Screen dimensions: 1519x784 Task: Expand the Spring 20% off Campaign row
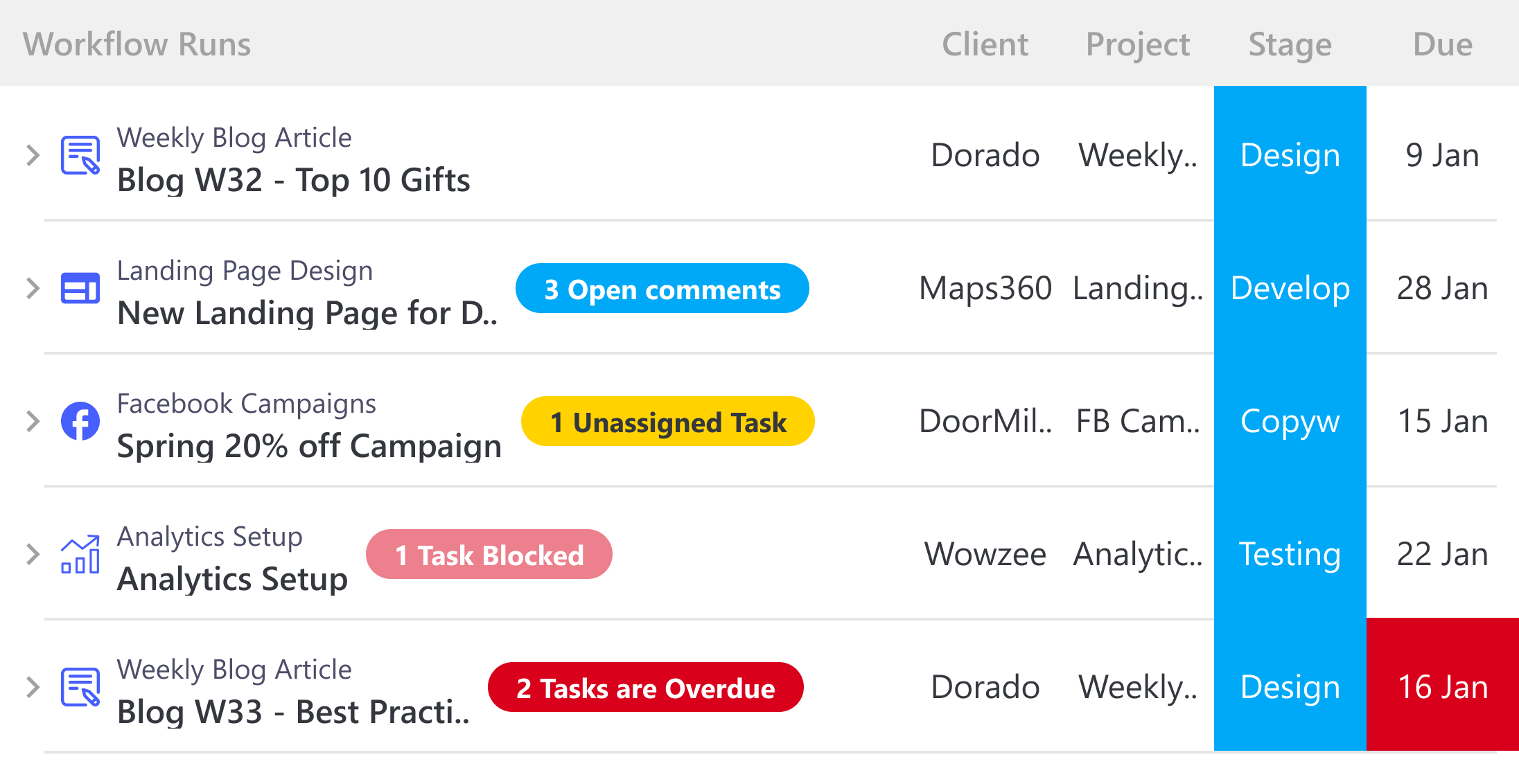click(33, 421)
